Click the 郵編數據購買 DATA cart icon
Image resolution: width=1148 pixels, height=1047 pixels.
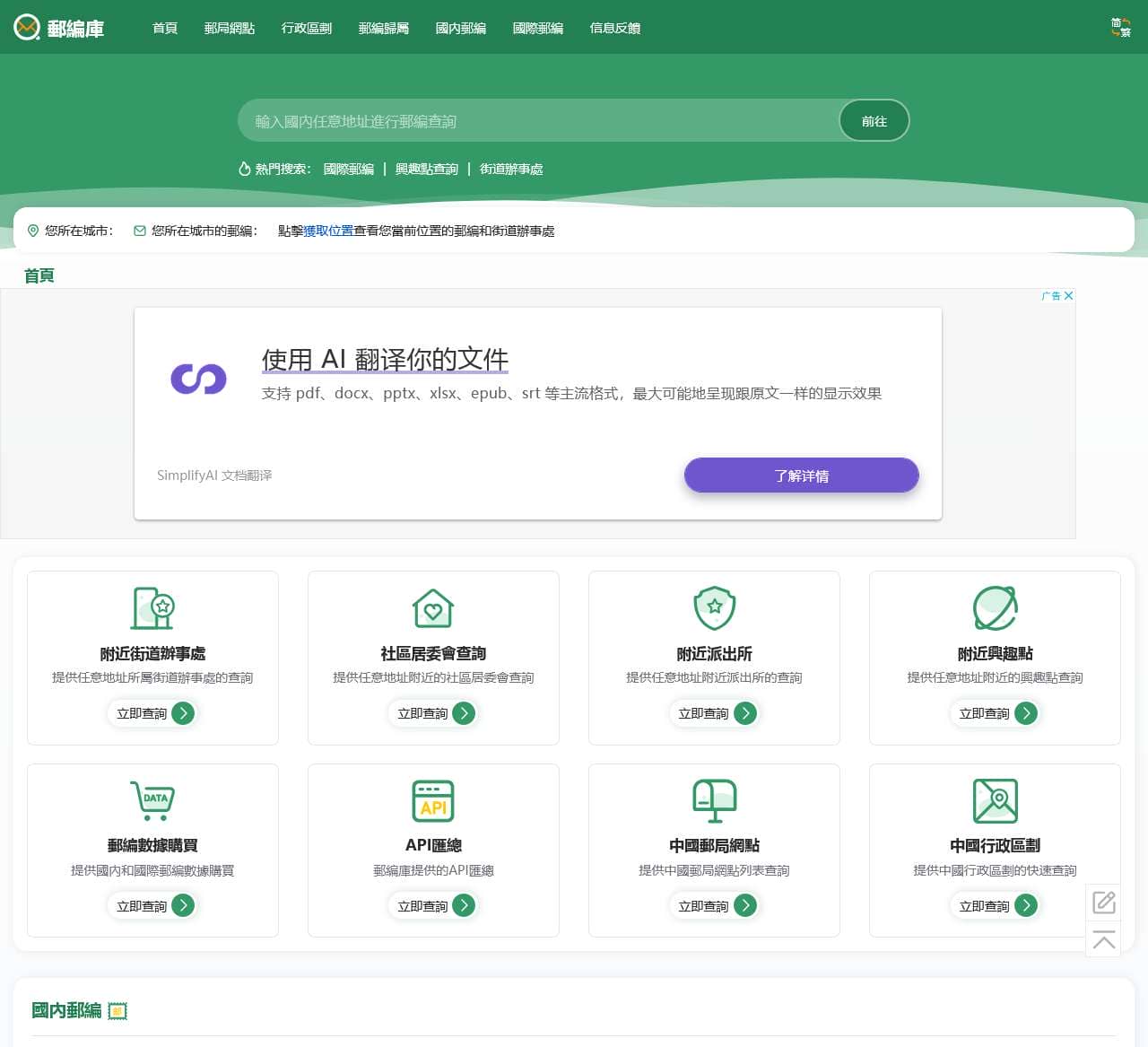point(152,800)
